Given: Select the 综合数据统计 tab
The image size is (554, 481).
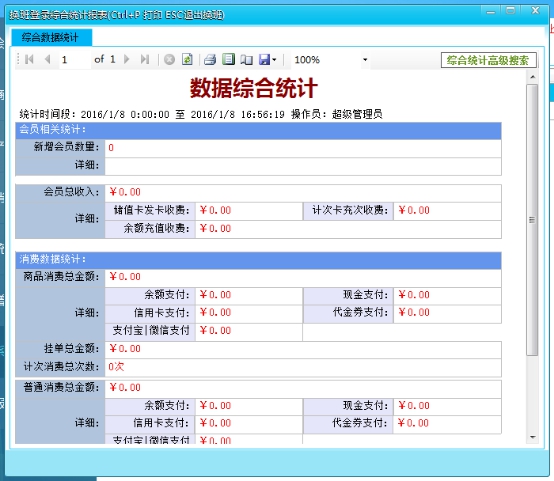Looking at the screenshot, I should coord(52,37).
